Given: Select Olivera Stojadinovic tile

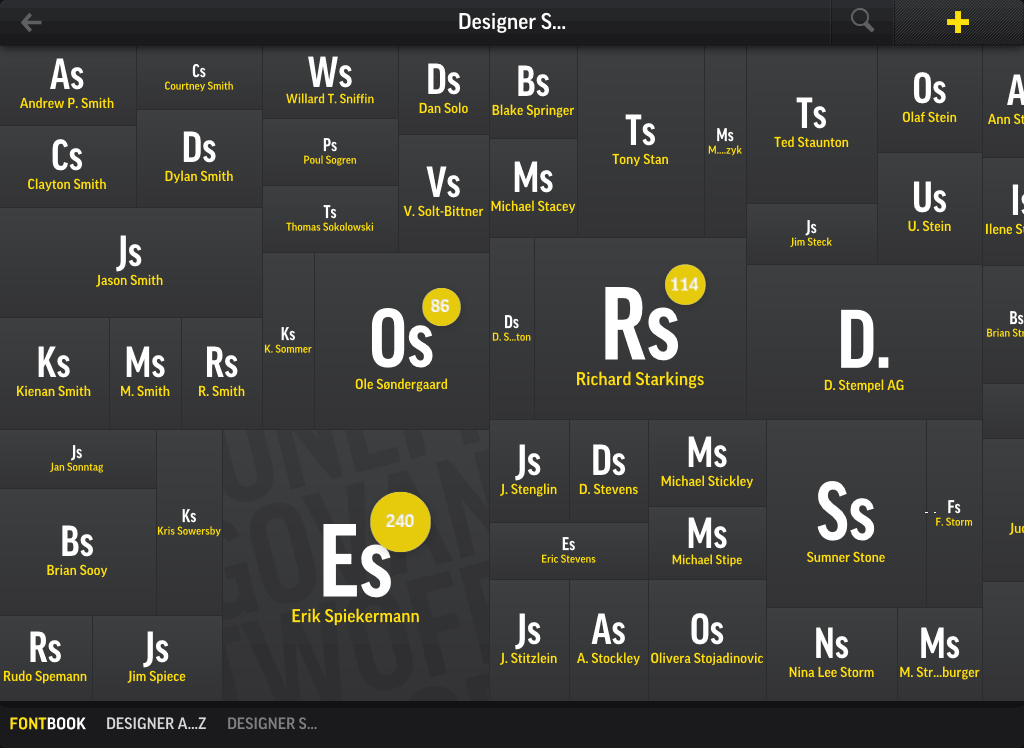Looking at the screenshot, I should pos(707,640).
